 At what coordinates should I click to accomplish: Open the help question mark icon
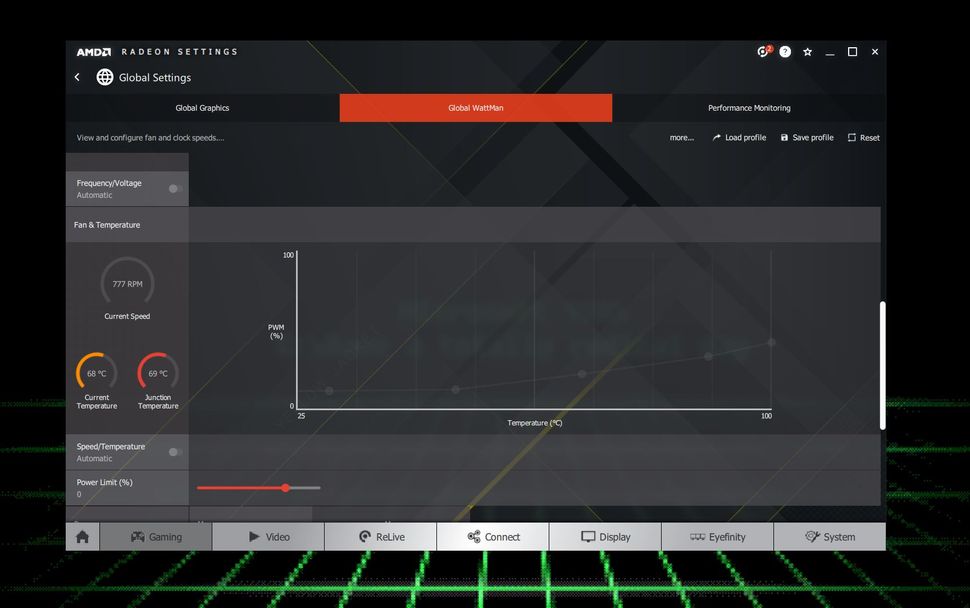[785, 51]
